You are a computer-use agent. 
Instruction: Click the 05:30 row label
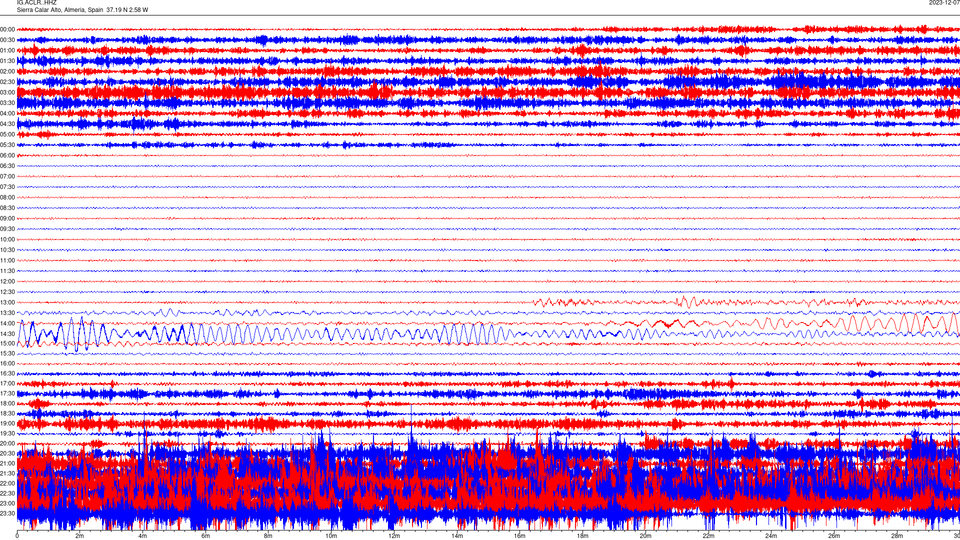pyautogui.click(x=7, y=145)
